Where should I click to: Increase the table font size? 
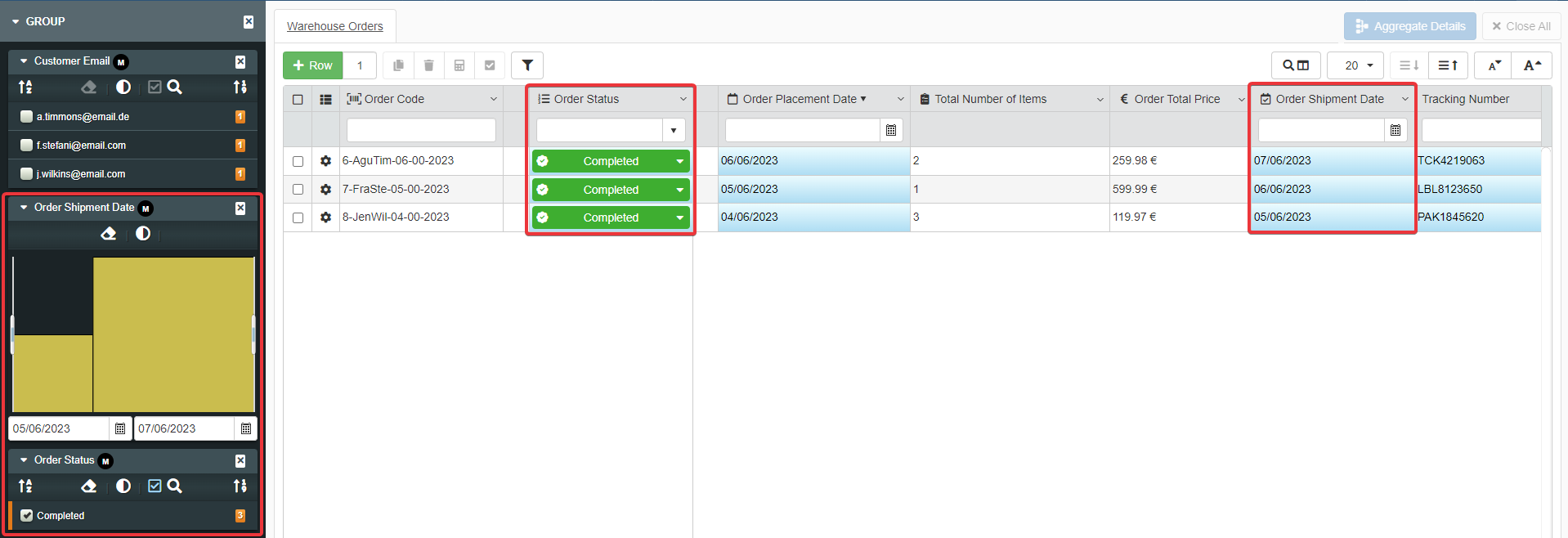(1532, 65)
